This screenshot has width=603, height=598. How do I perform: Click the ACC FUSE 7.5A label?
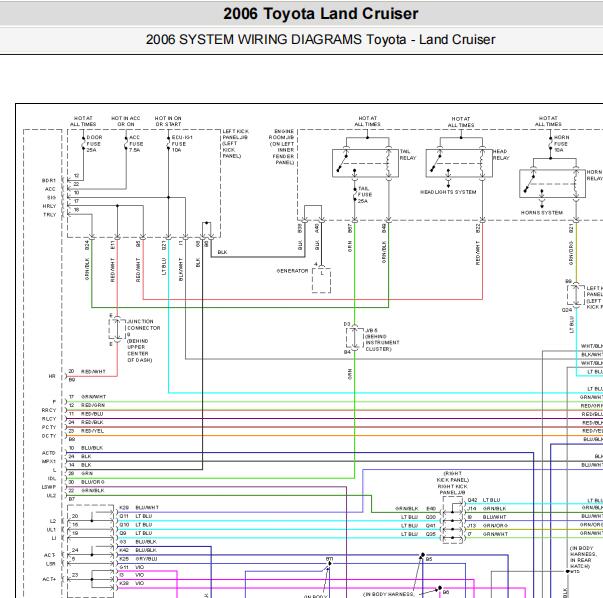tap(136, 143)
